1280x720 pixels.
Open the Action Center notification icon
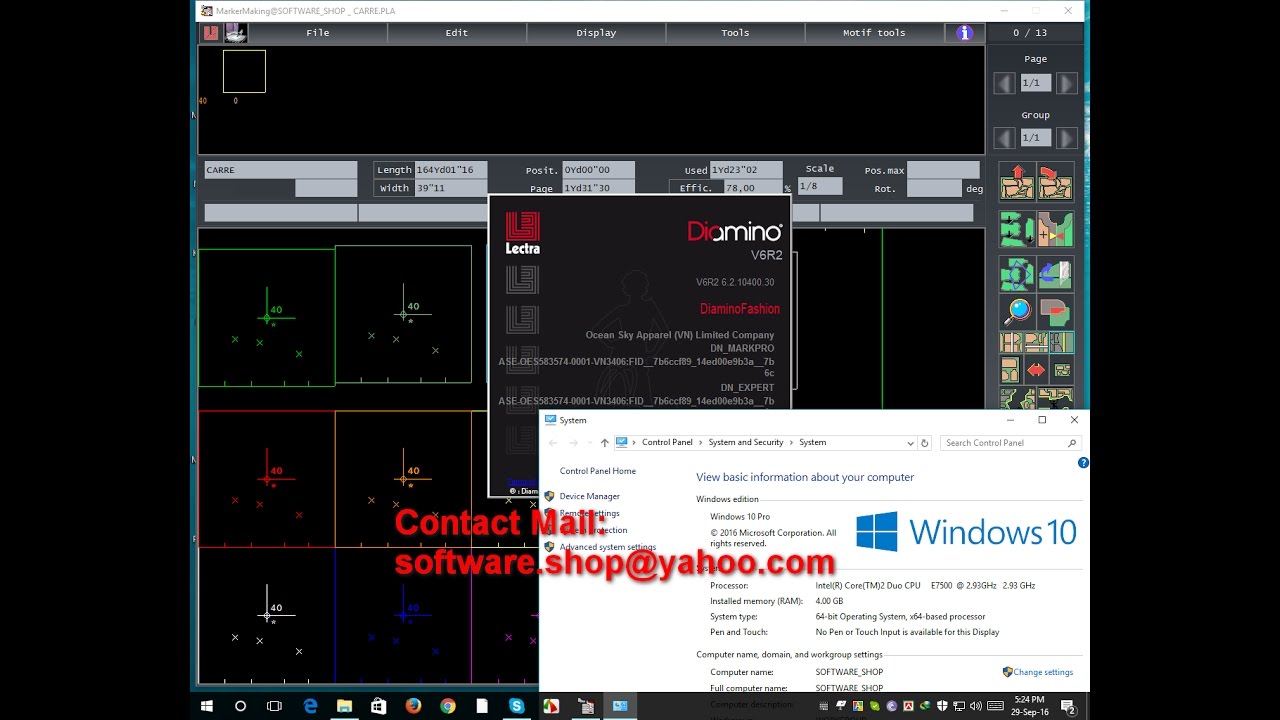pyautogui.click(x=1068, y=706)
